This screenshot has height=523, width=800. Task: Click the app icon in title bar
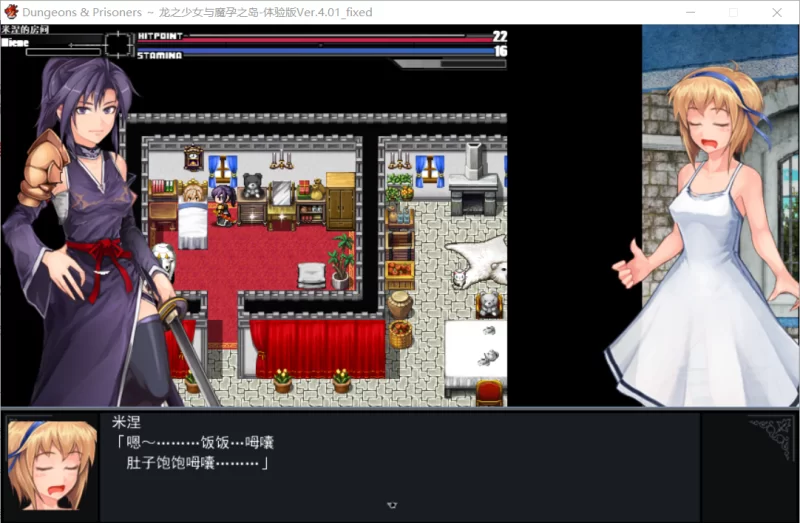(x=10, y=12)
